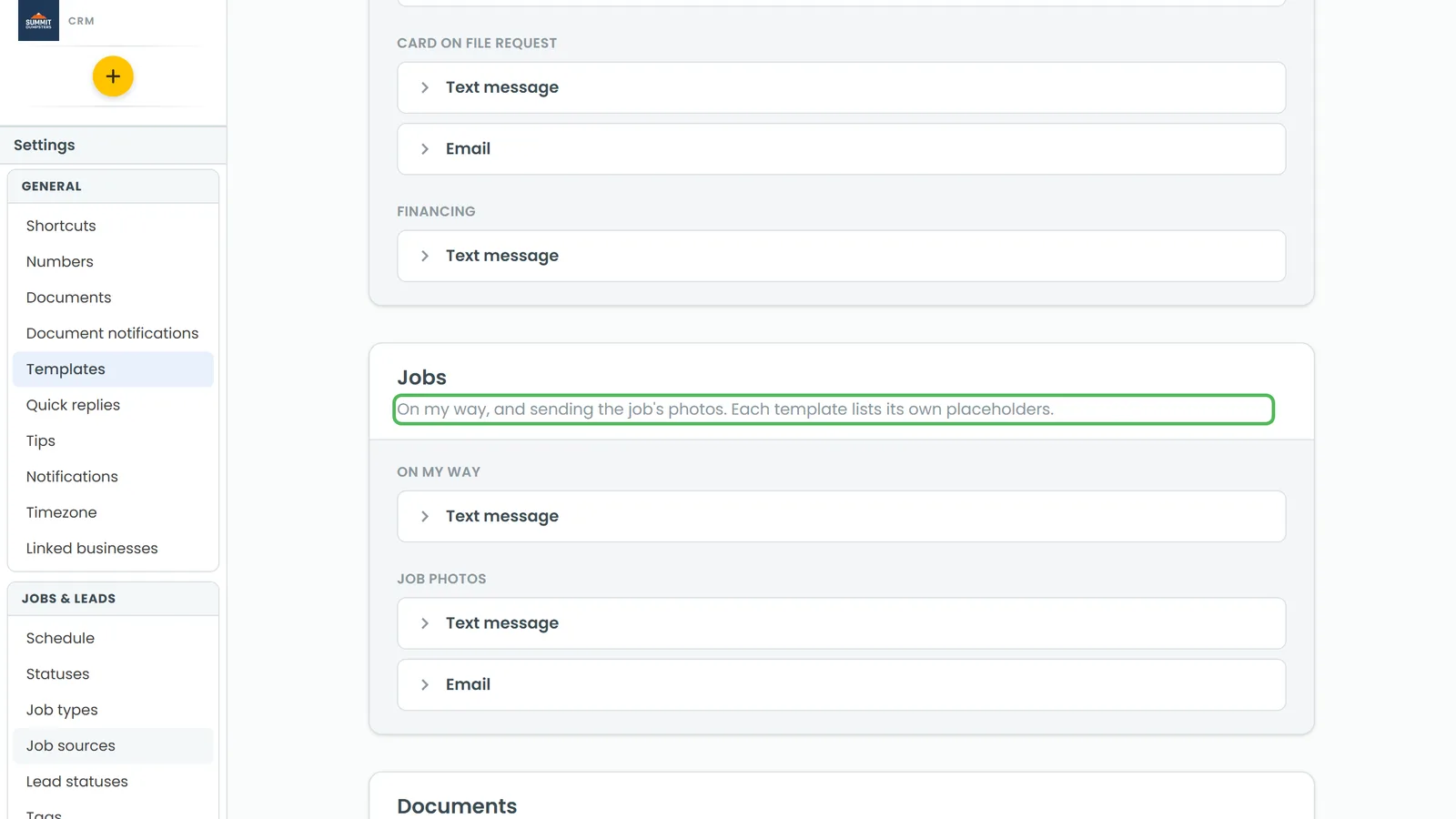This screenshot has height=819, width=1456.
Task: Expand Financing Text message template
Action: click(x=841, y=256)
